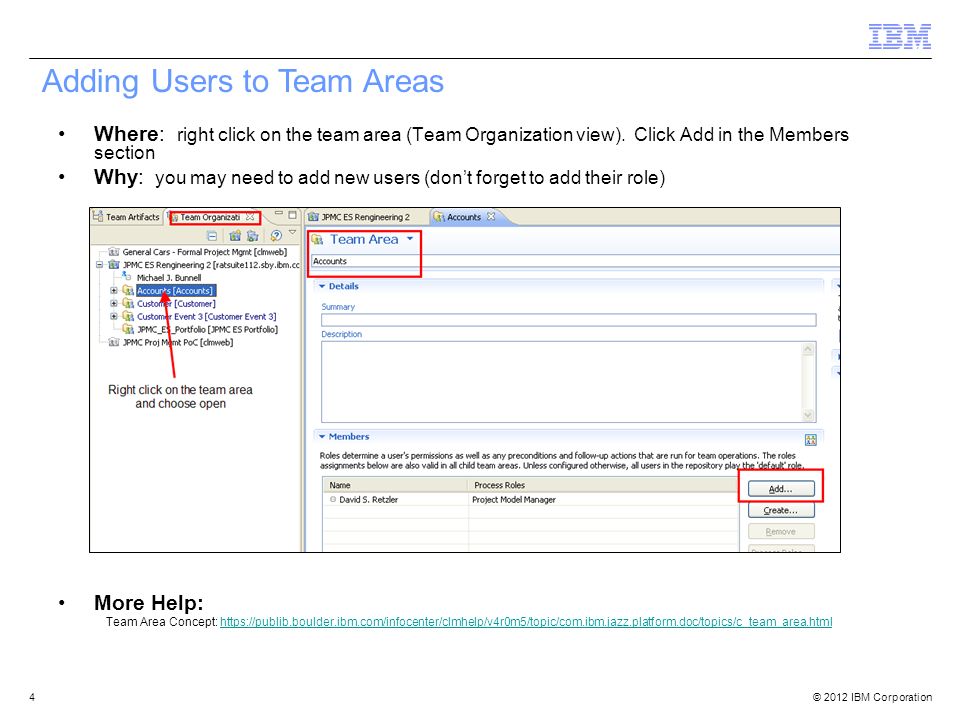960x720 pixels.
Task: Click the General Cars project icon
Action: coord(114,252)
